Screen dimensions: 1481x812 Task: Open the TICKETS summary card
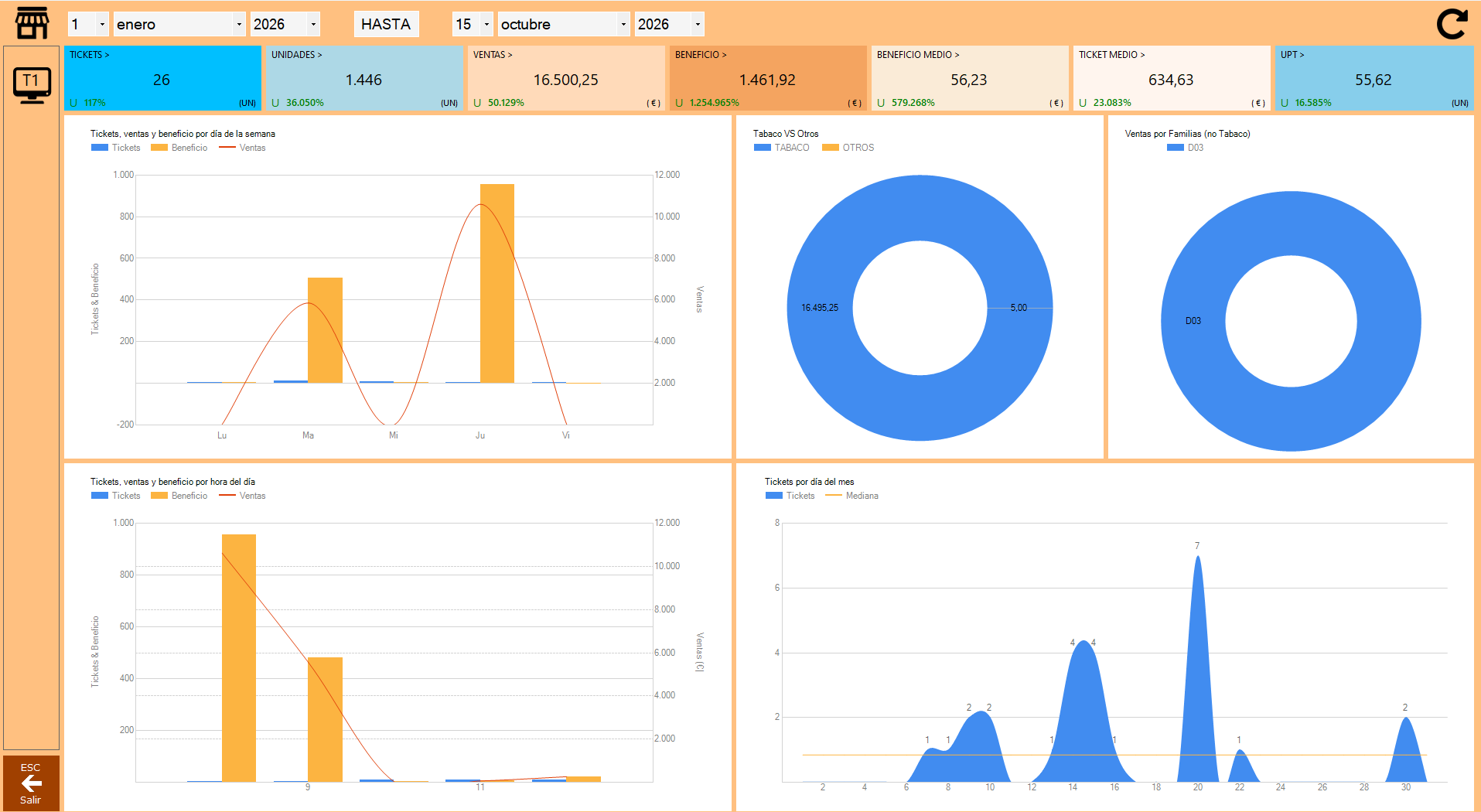point(162,78)
